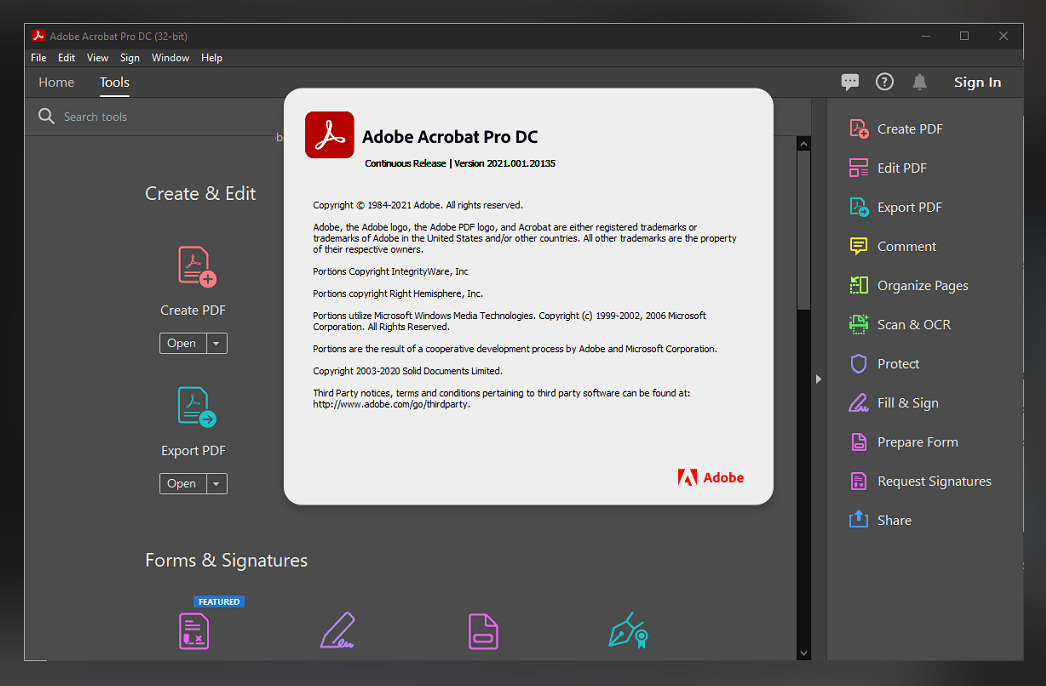Expand the Export PDF Open dropdown arrow
The image size is (1046, 686).
tap(216, 484)
